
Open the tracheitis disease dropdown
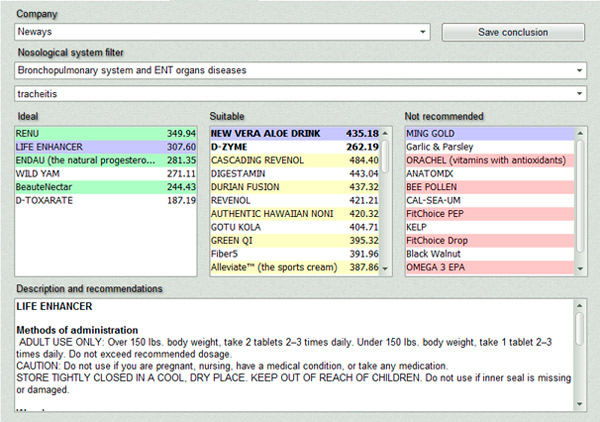click(x=300, y=94)
